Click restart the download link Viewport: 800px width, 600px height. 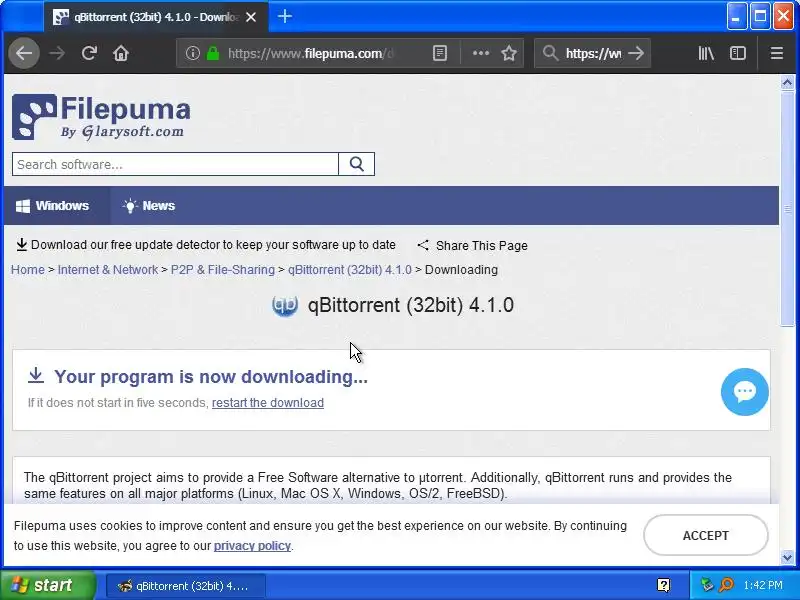coord(268,403)
